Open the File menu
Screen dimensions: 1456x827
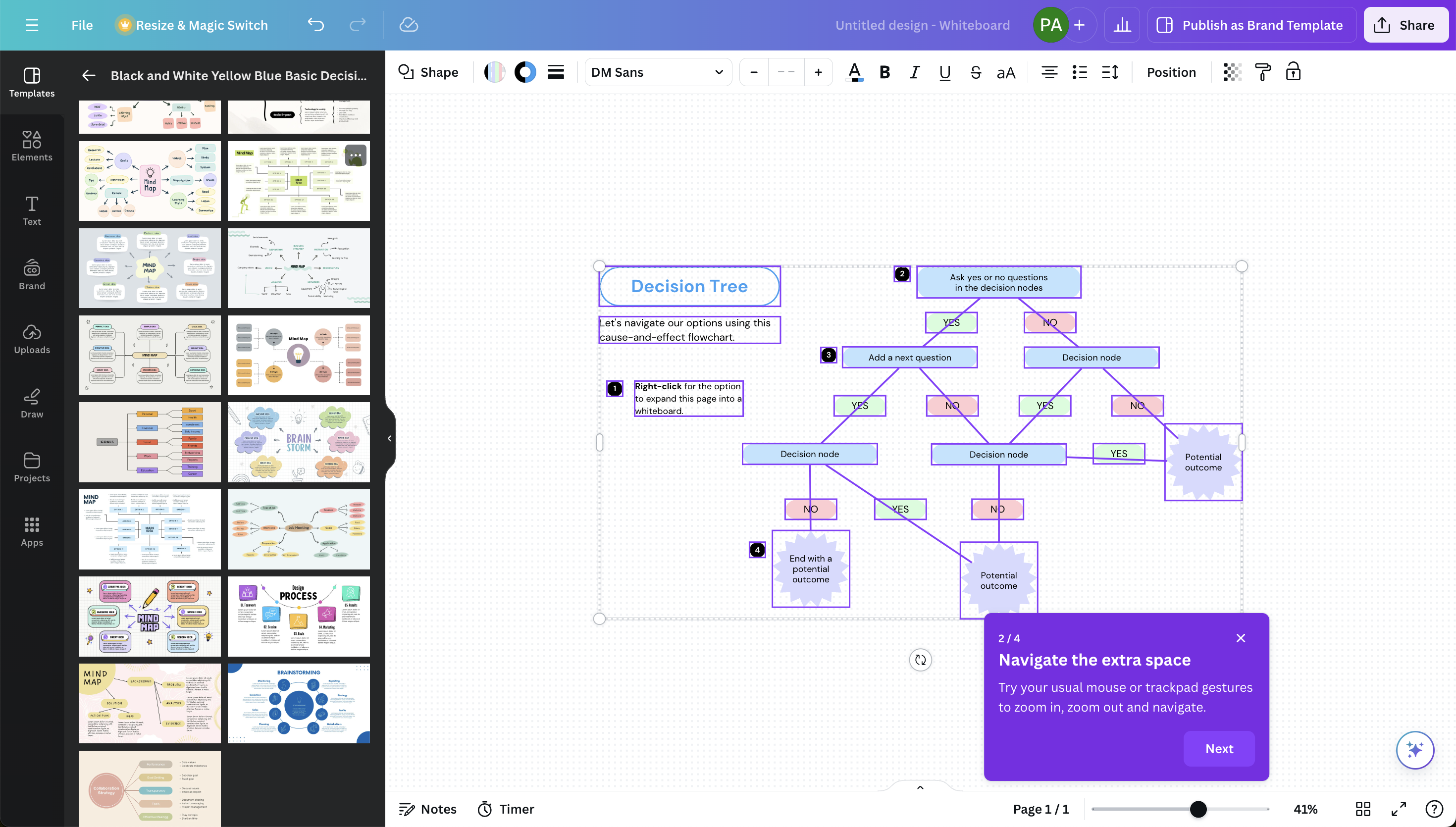click(82, 25)
